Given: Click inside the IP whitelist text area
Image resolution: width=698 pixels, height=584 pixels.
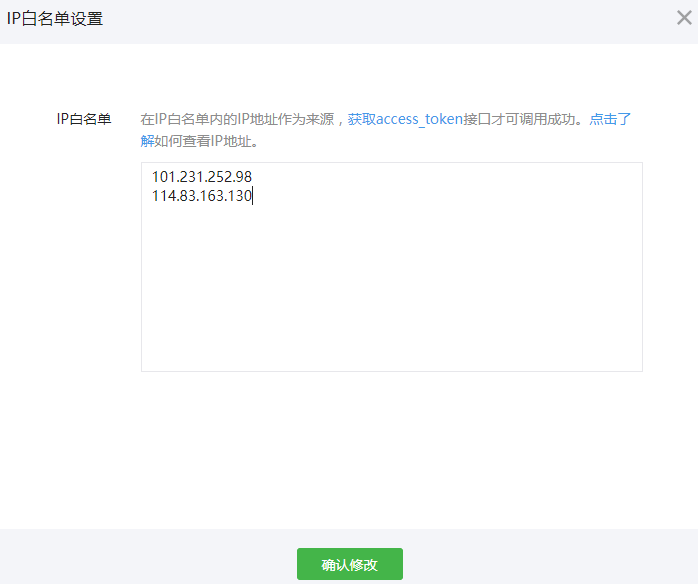Looking at the screenshot, I should [x=392, y=267].
